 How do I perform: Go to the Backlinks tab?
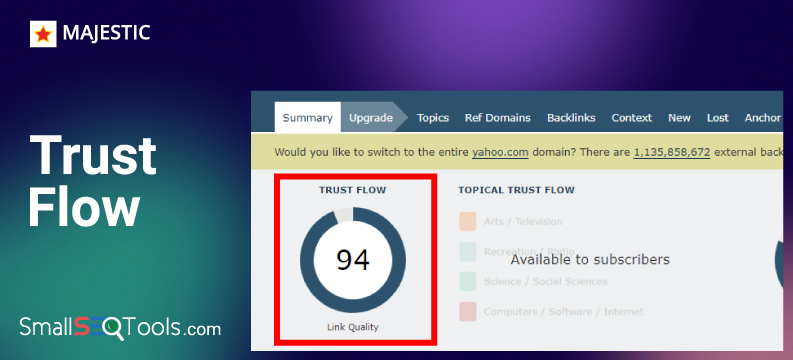tap(571, 118)
